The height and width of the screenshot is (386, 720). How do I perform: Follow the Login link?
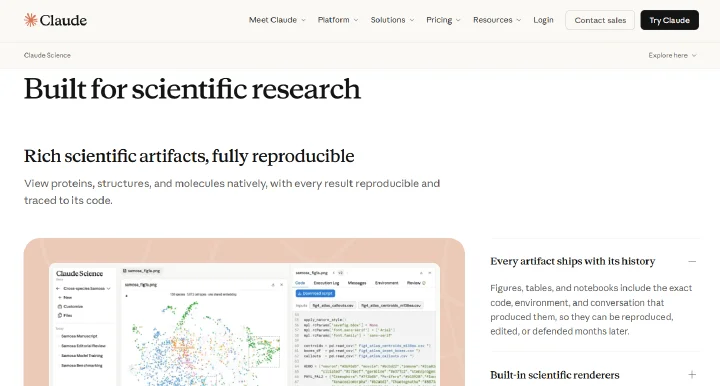[543, 20]
